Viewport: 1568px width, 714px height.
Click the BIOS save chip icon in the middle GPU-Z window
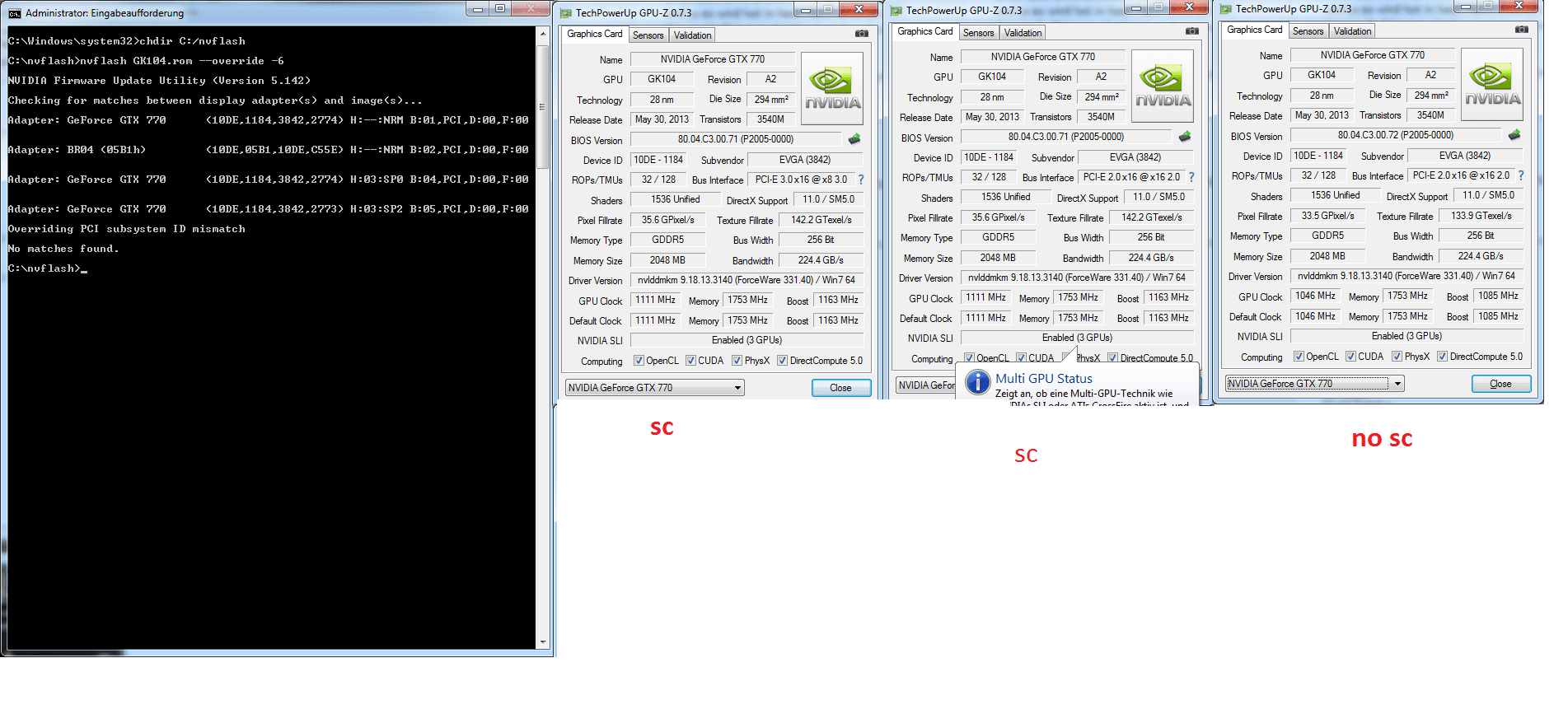pyautogui.click(x=1185, y=137)
